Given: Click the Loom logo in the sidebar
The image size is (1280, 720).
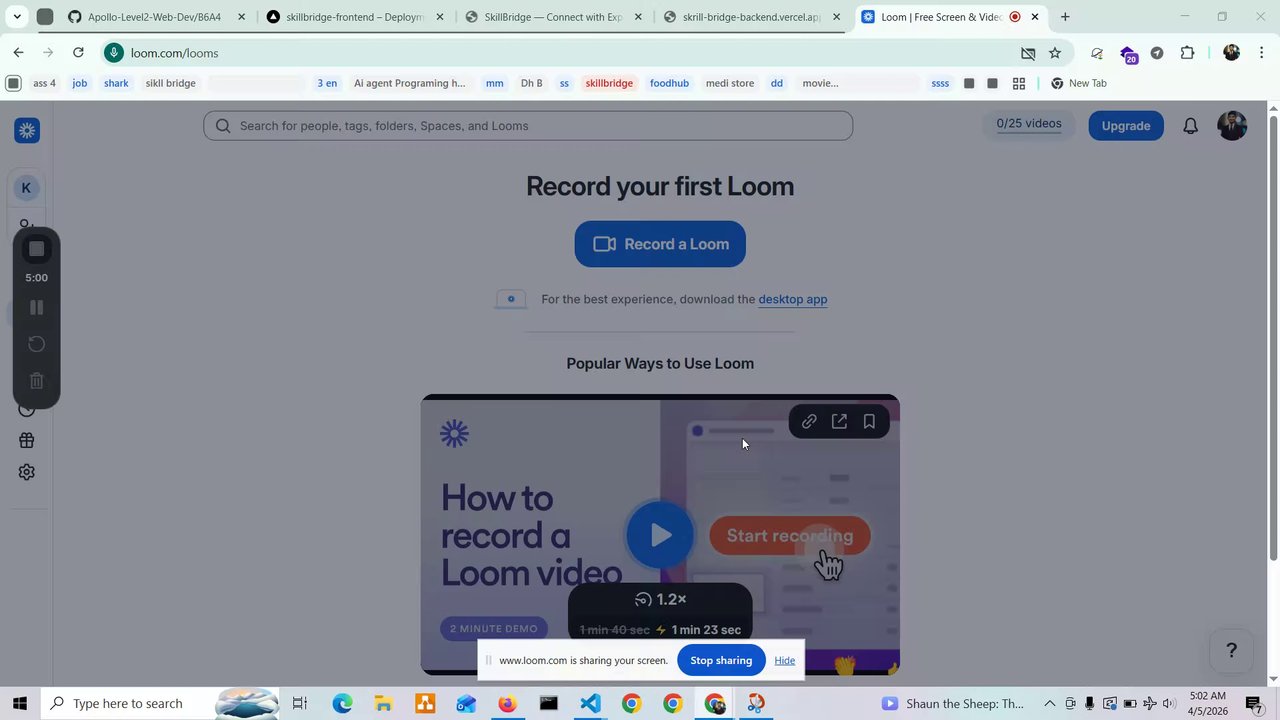Looking at the screenshot, I should click(27, 130).
